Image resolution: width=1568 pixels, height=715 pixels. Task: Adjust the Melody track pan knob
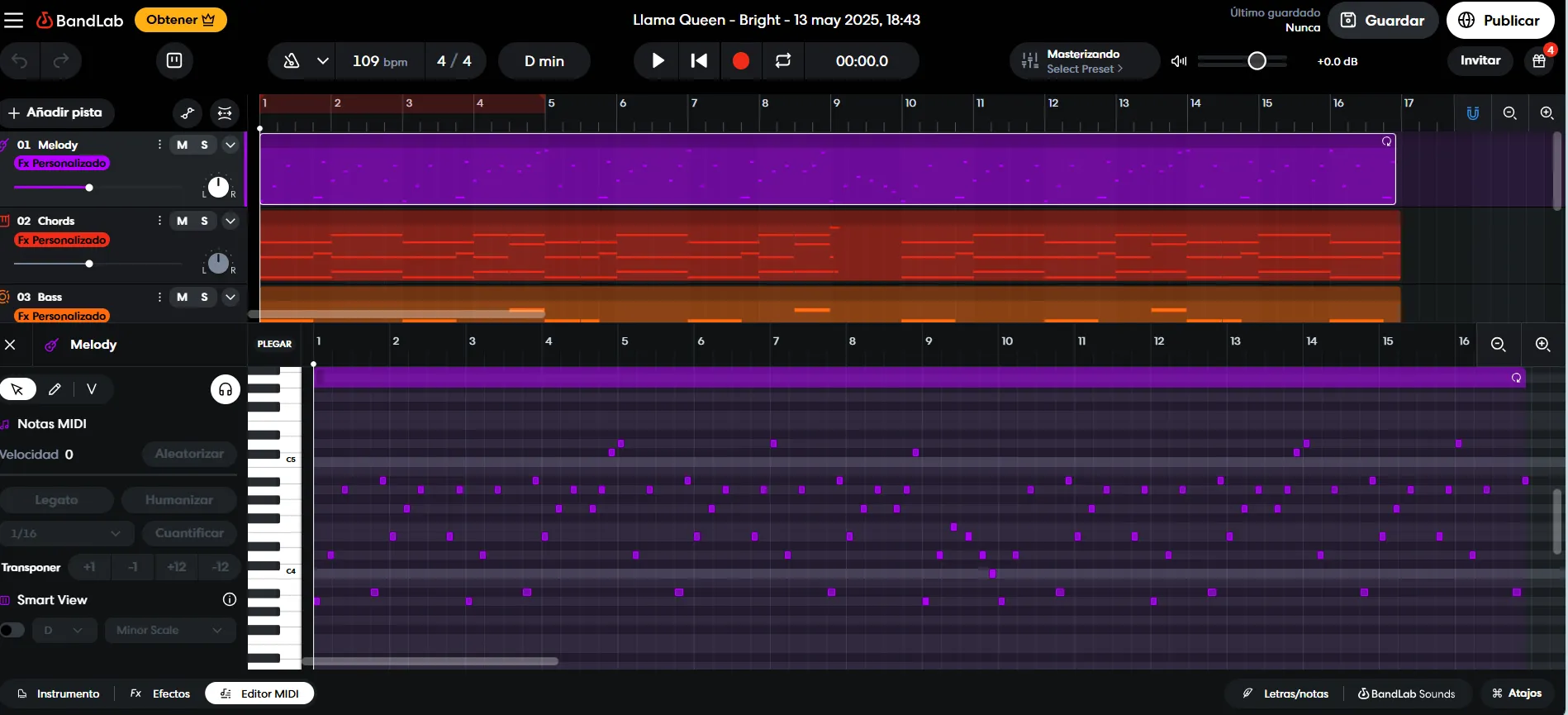[x=218, y=187]
